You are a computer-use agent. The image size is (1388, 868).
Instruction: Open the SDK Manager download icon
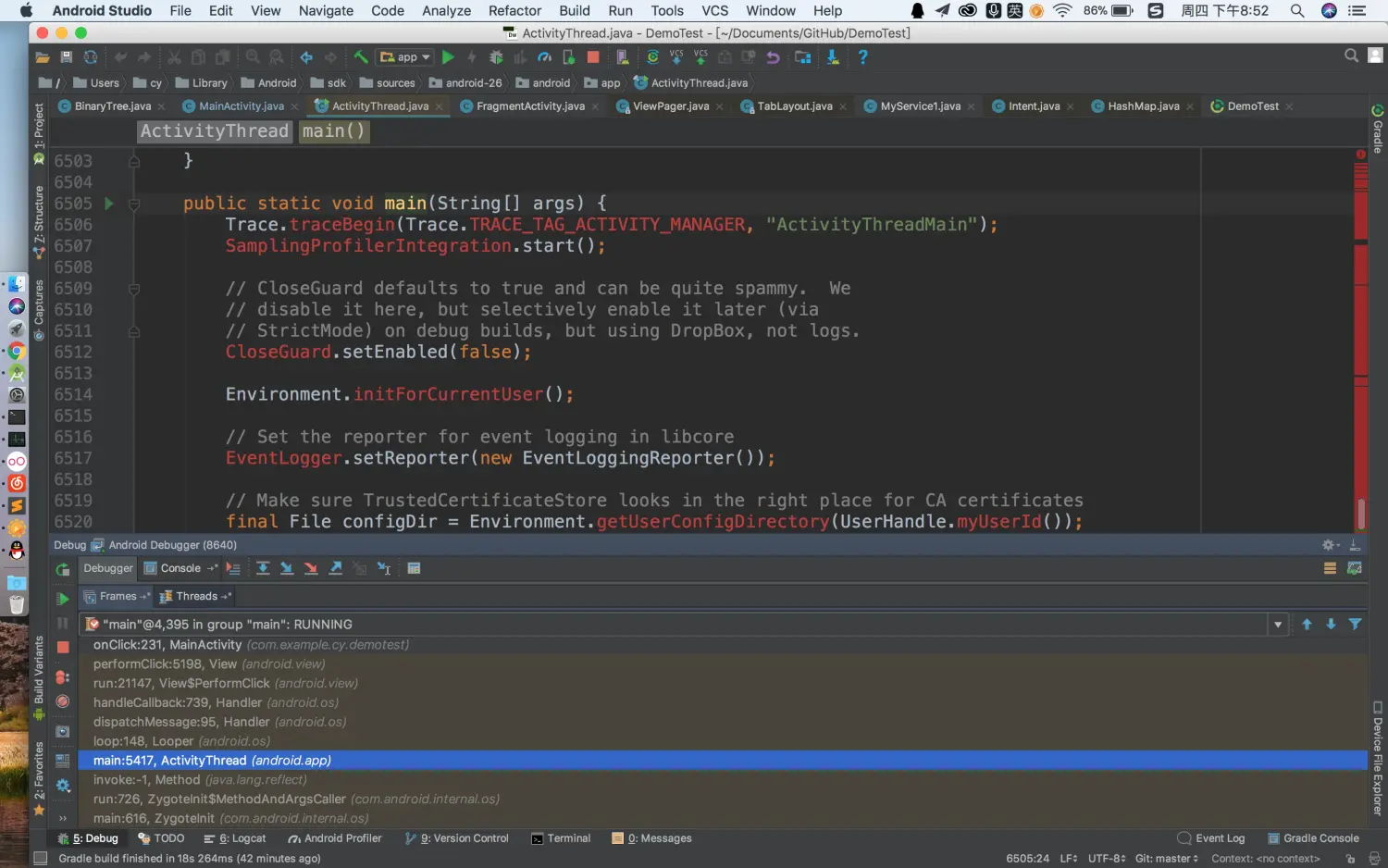point(833,57)
